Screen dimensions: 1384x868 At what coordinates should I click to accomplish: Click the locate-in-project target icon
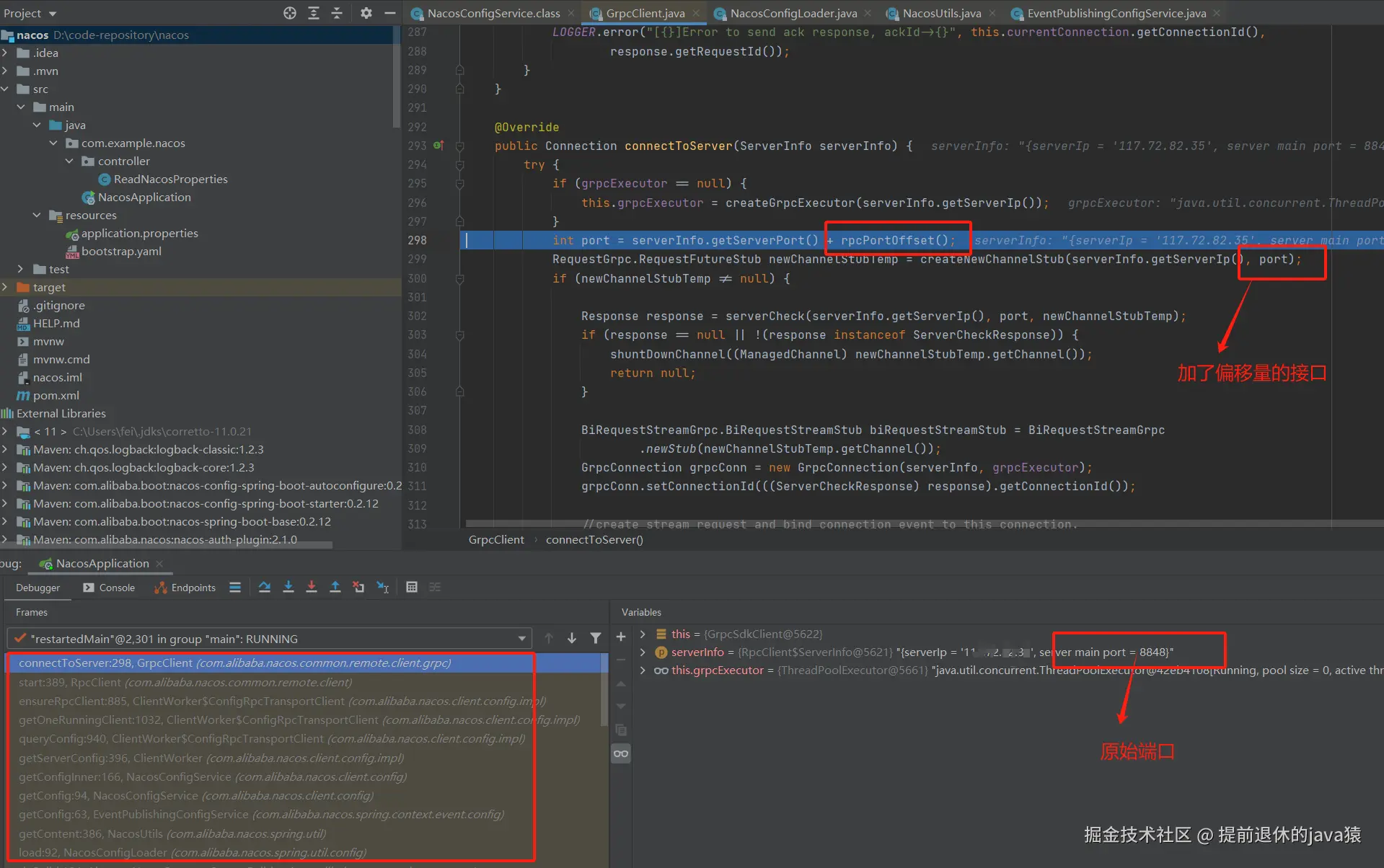pos(290,13)
